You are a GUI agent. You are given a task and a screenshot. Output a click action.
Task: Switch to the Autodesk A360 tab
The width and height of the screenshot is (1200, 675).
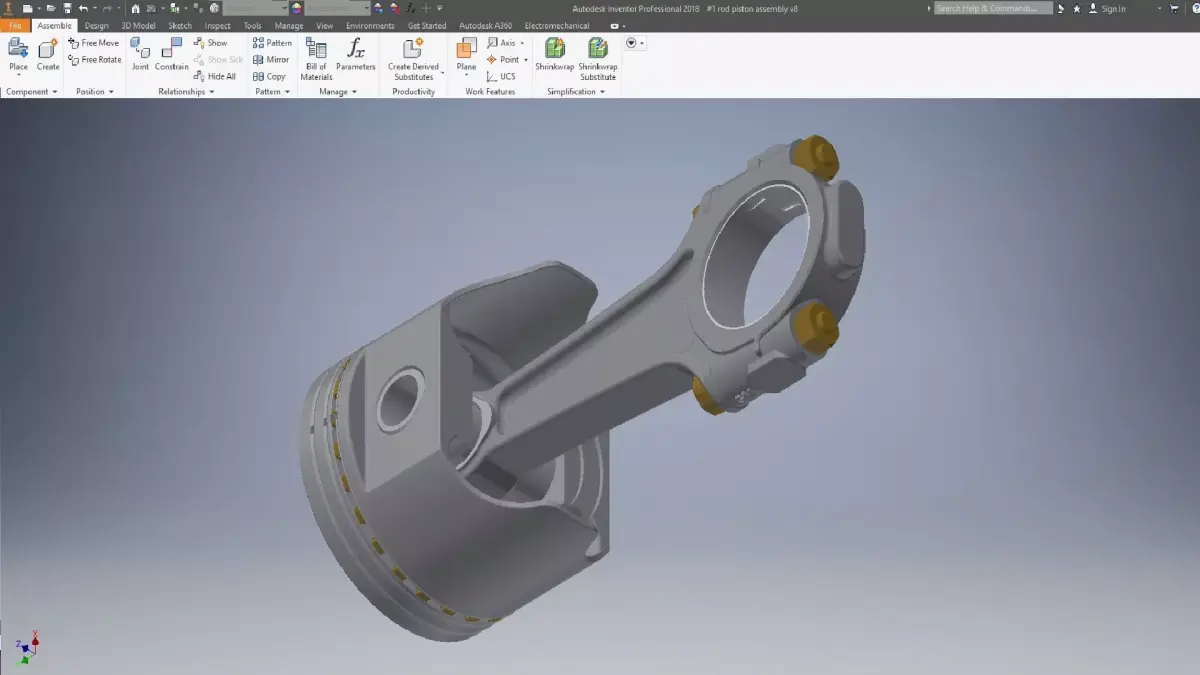[x=485, y=26]
